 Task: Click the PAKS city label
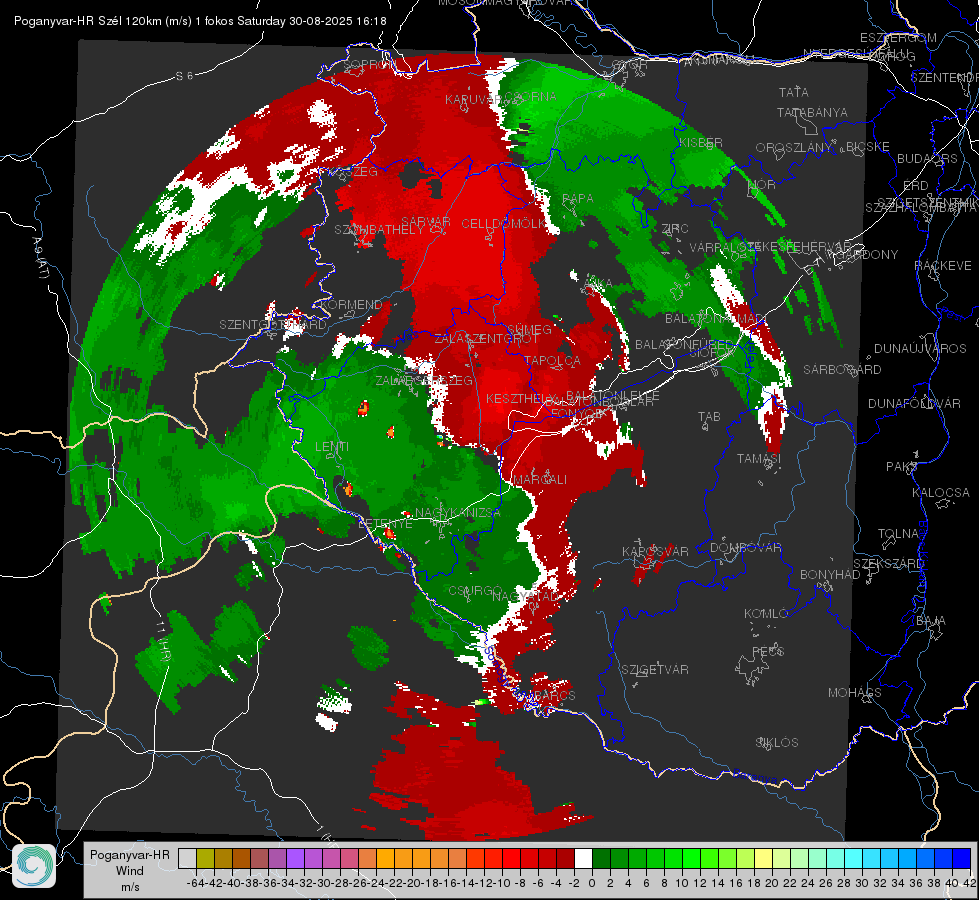(902, 467)
